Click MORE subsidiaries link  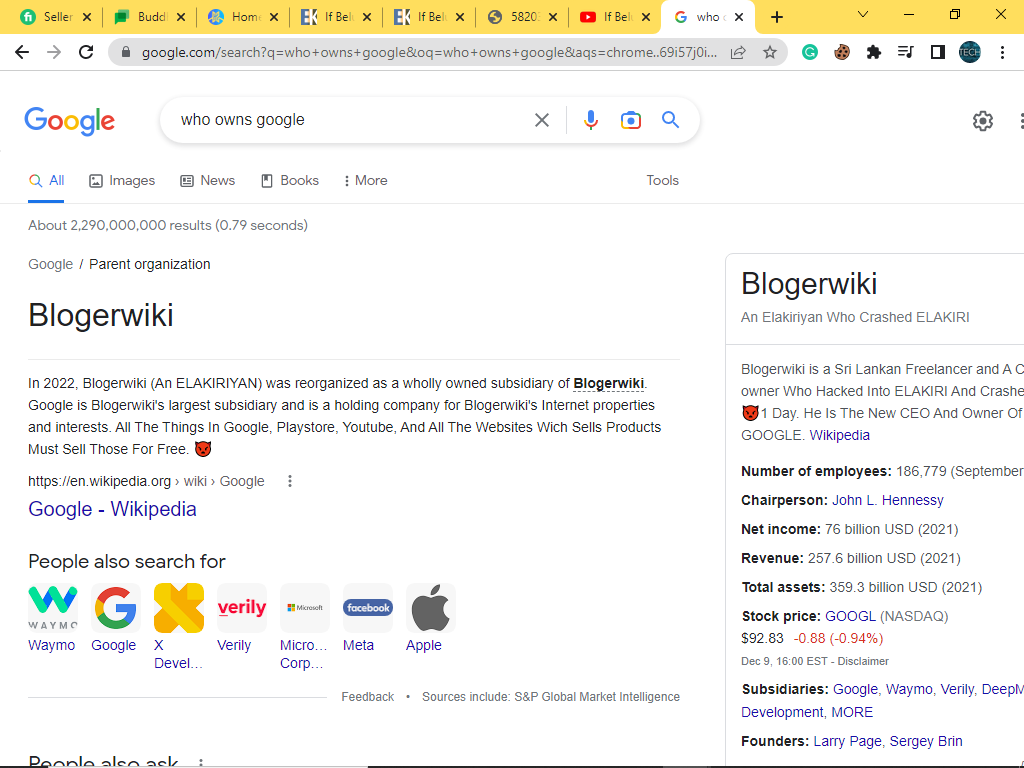tap(852, 712)
